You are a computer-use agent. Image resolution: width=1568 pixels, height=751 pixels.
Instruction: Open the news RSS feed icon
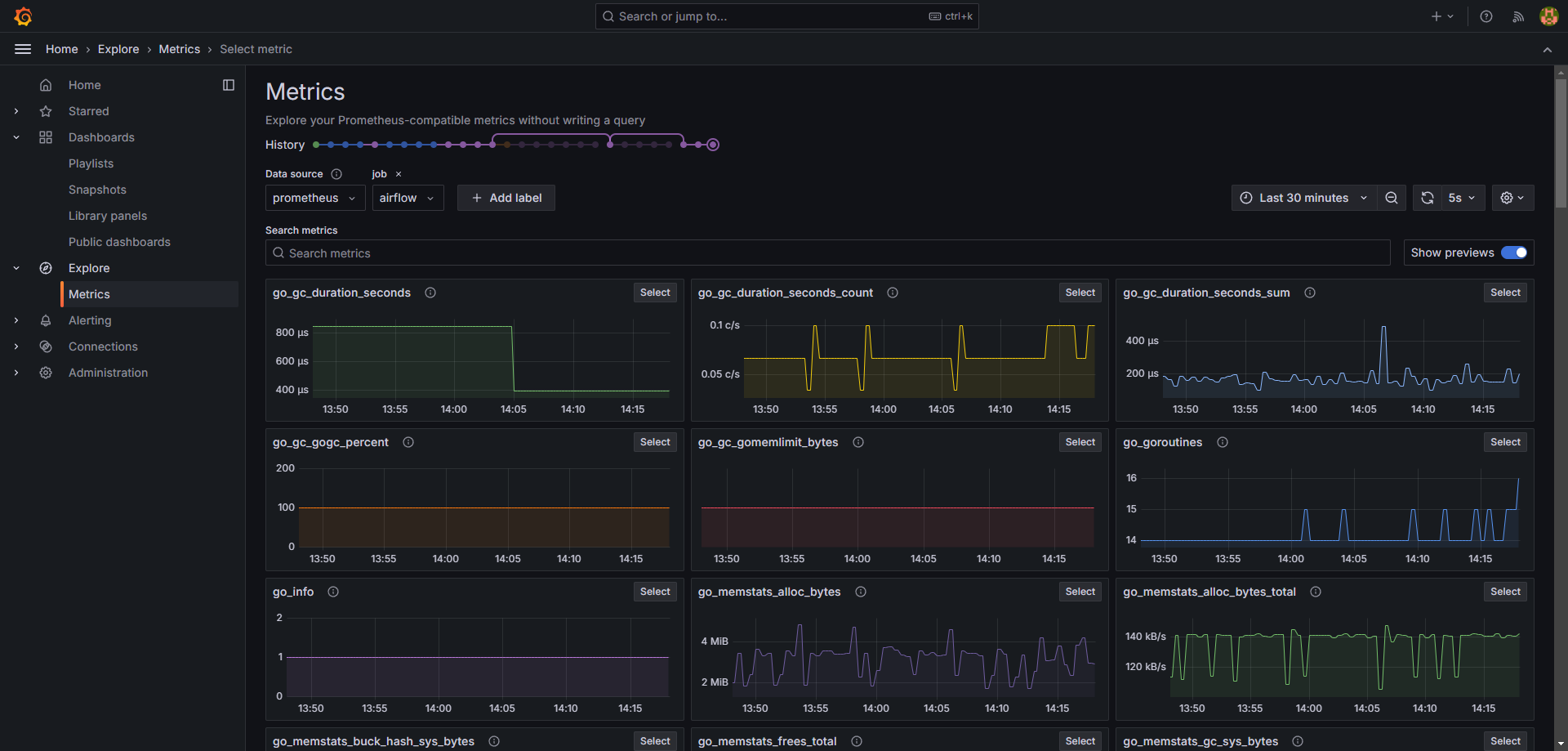1518,16
